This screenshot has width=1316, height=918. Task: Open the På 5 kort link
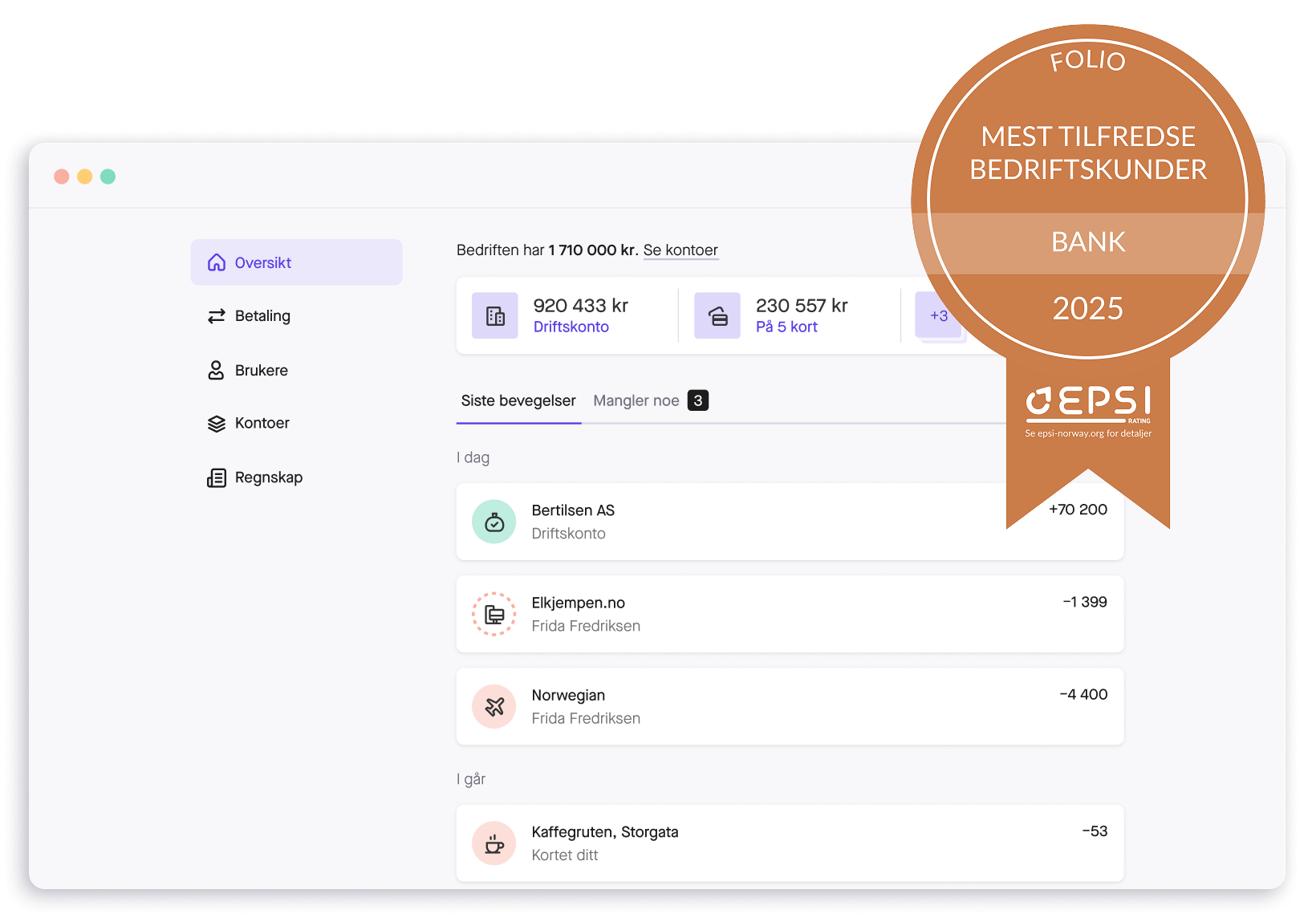pos(786,327)
